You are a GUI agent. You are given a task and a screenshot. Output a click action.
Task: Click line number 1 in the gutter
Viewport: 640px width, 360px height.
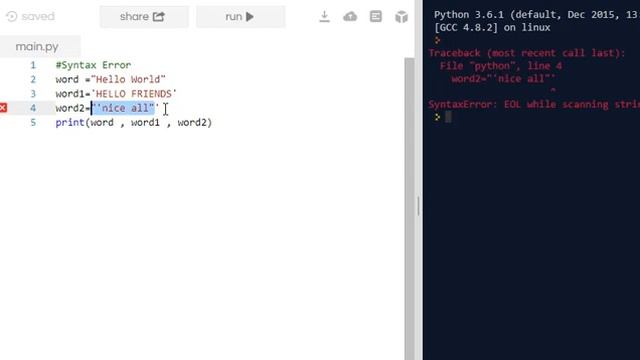(33, 65)
